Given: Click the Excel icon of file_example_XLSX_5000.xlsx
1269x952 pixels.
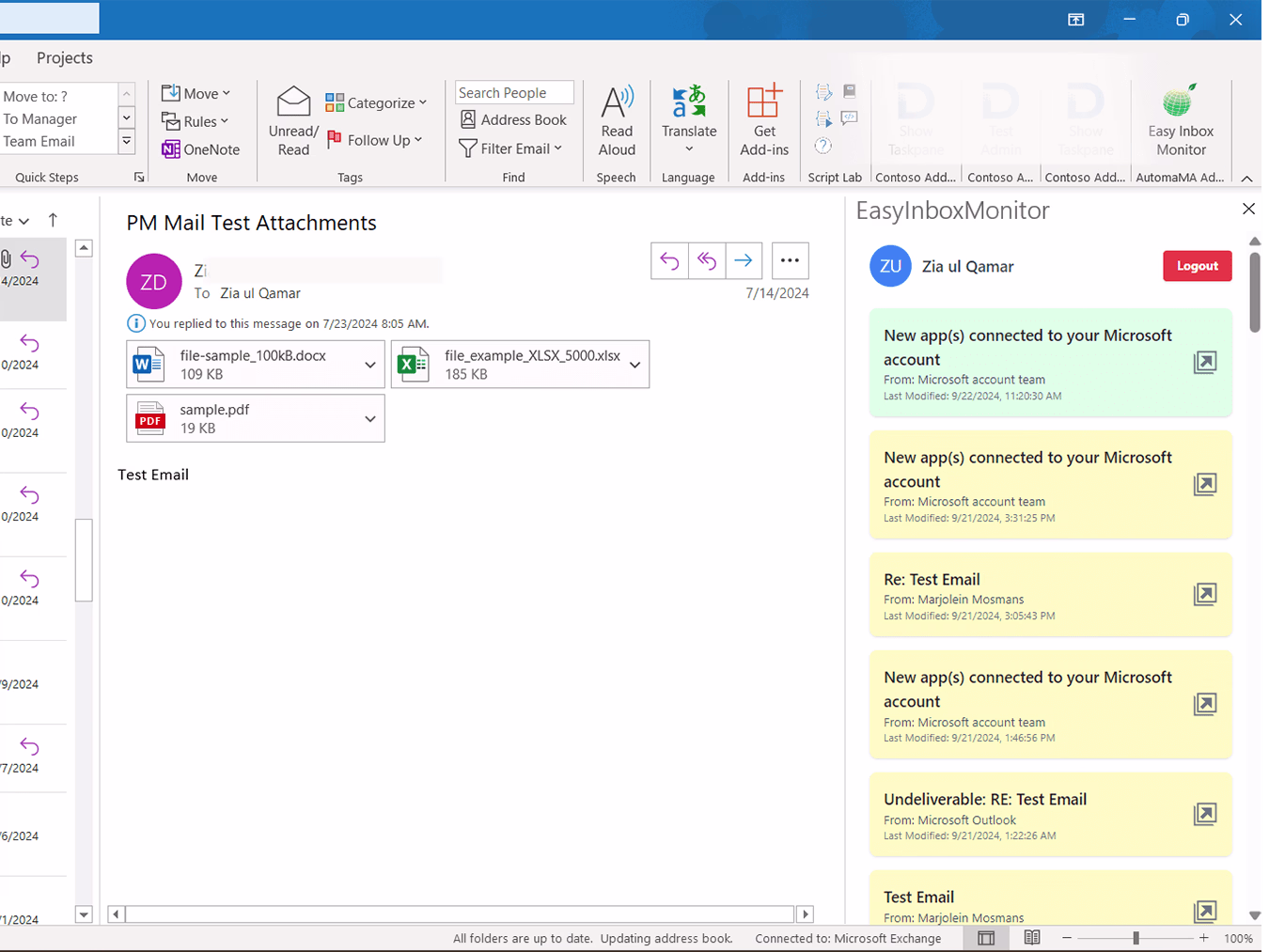Looking at the screenshot, I should click(x=414, y=364).
